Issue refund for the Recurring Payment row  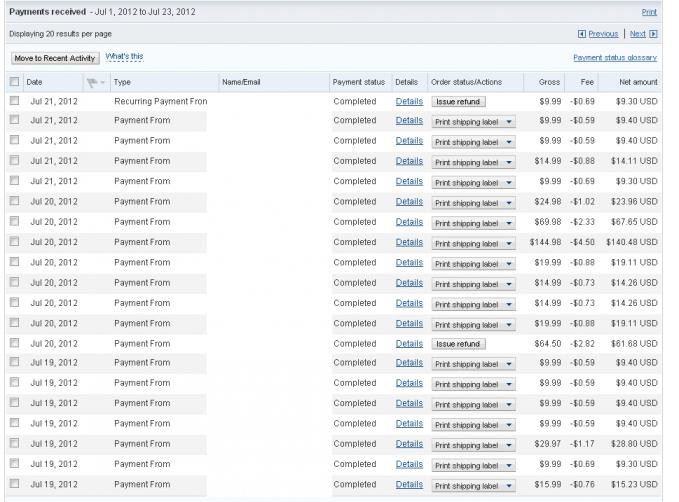pos(458,102)
